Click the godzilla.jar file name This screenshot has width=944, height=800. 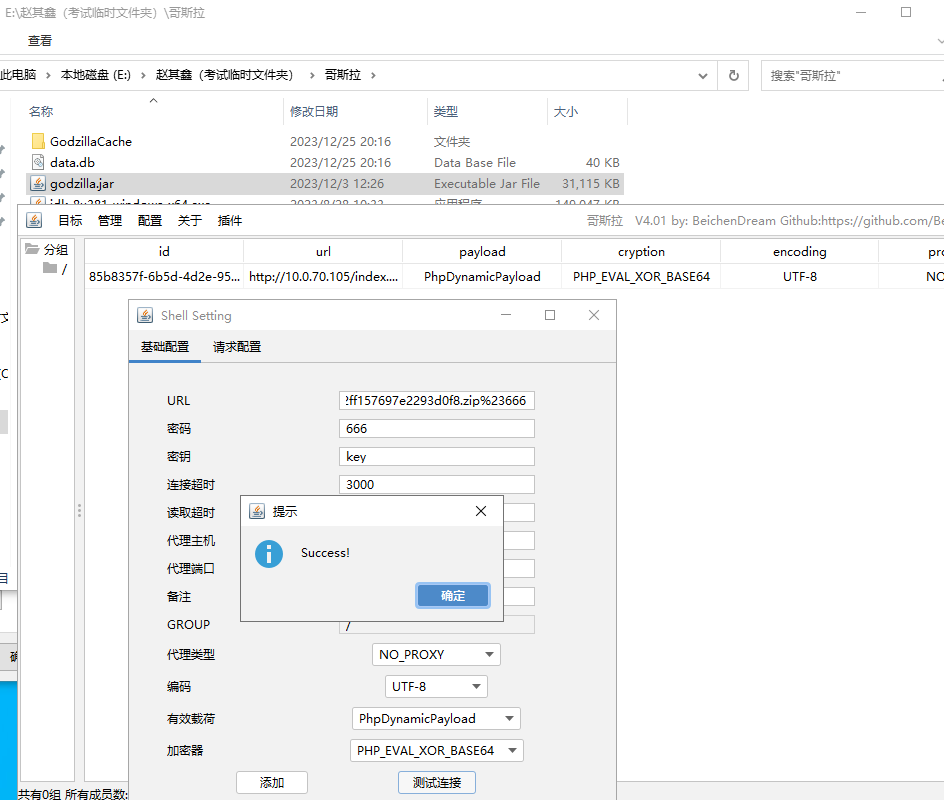82,184
